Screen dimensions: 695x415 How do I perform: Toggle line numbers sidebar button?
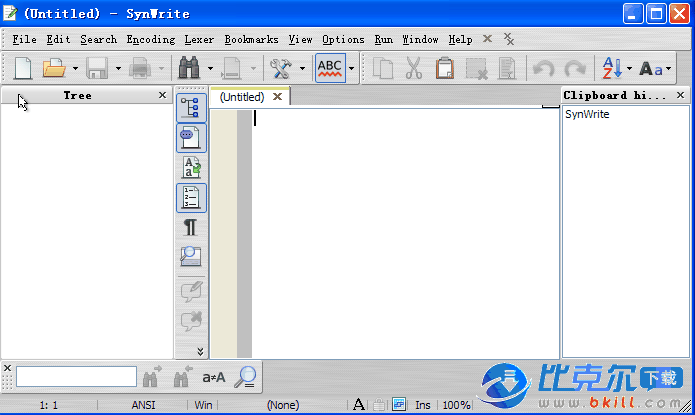click(x=190, y=197)
